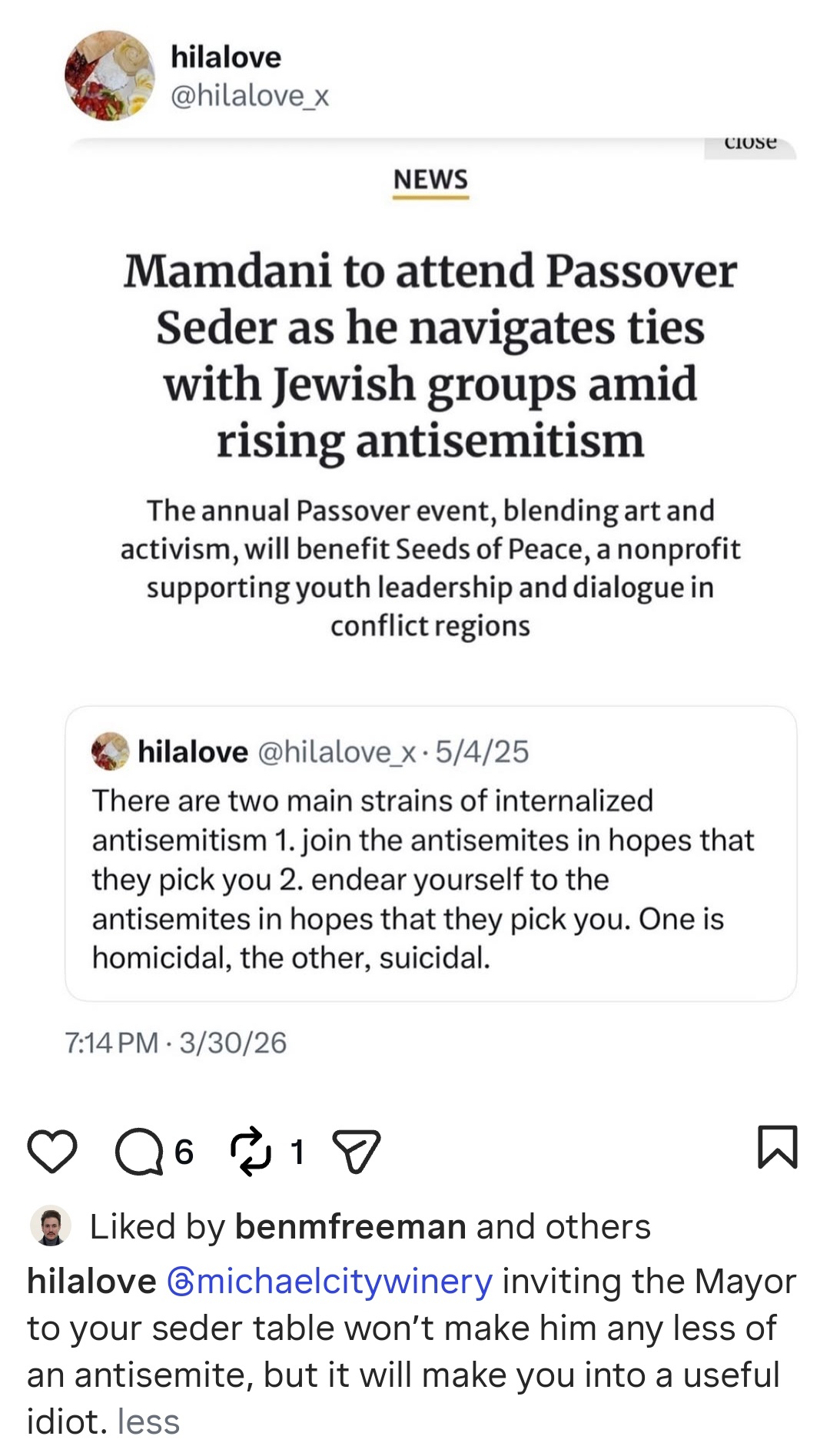Like the post with the heart icon

(52, 1152)
